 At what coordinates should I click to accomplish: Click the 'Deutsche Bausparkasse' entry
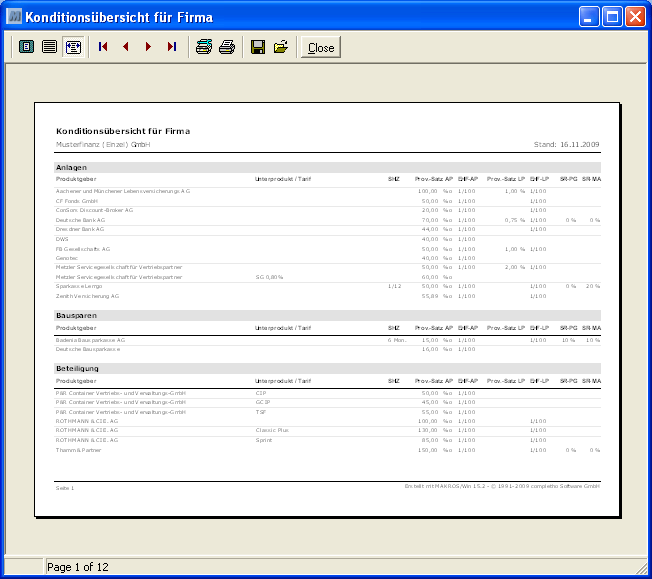88,349
